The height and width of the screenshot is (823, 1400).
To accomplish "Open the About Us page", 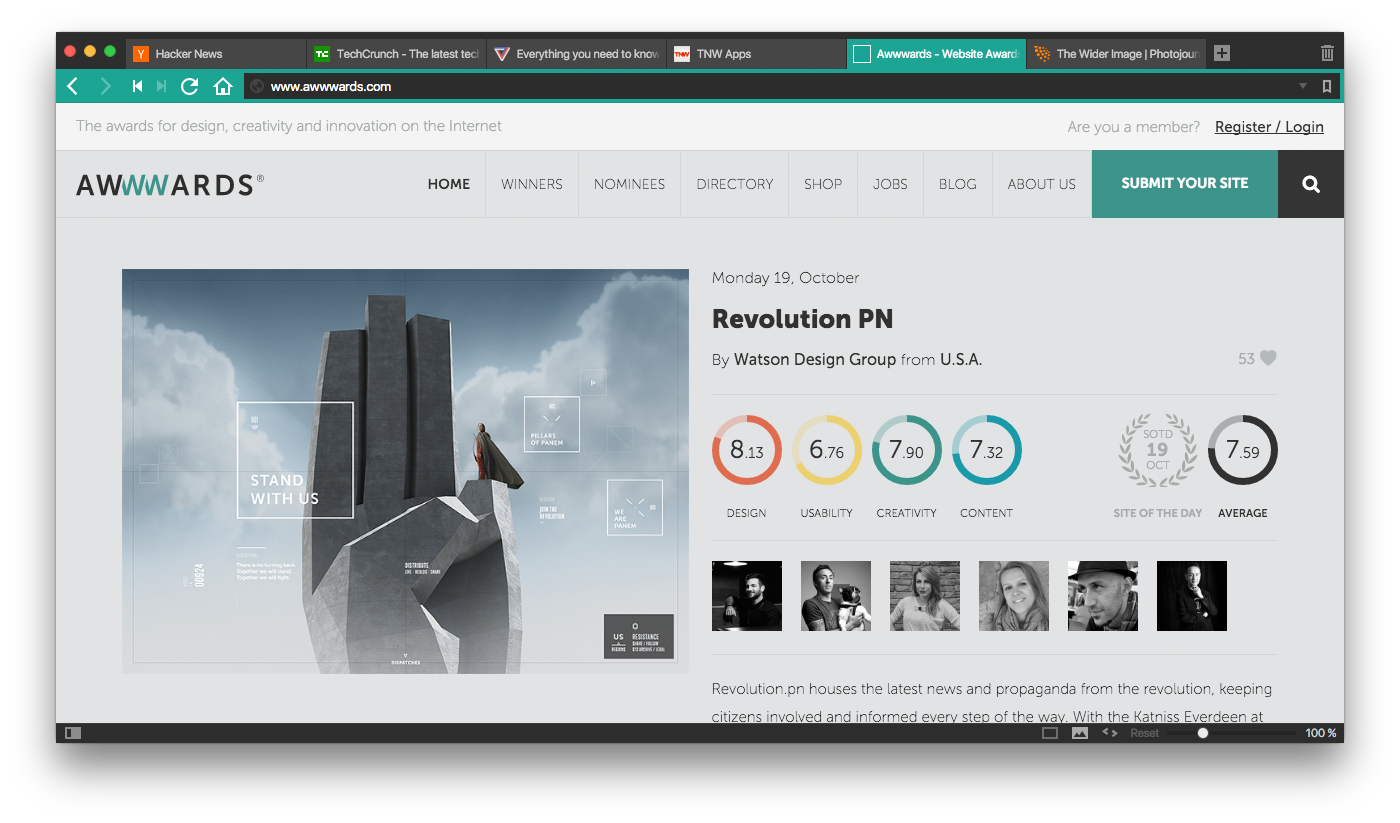I will click(1042, 184).
